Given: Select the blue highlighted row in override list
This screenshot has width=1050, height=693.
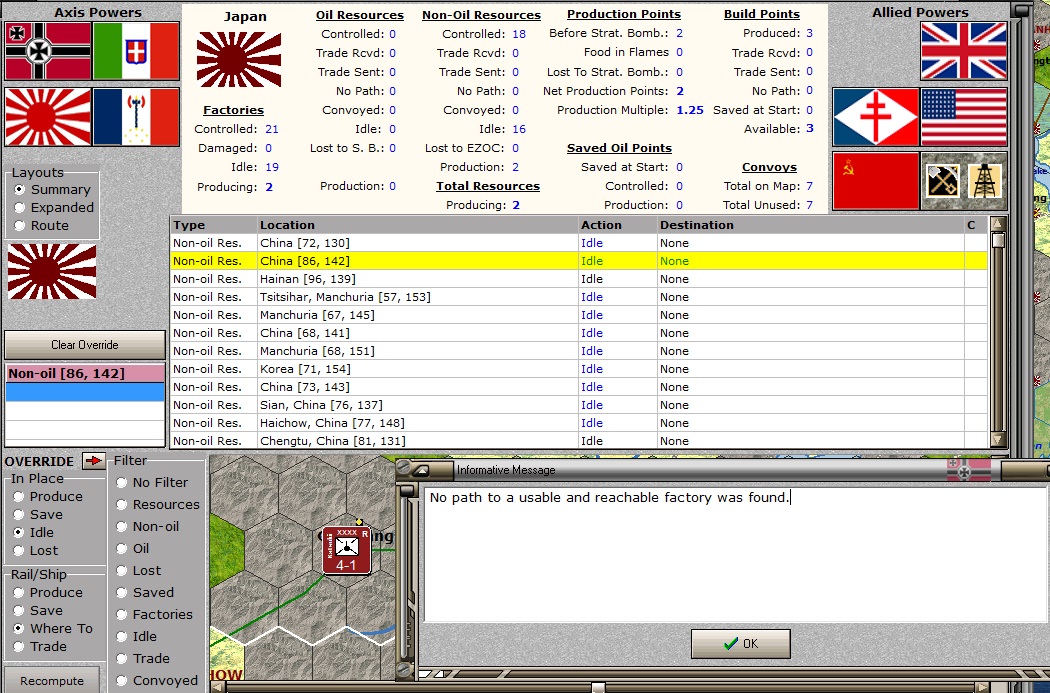Looking at the screenshot, I should [85, 392].
